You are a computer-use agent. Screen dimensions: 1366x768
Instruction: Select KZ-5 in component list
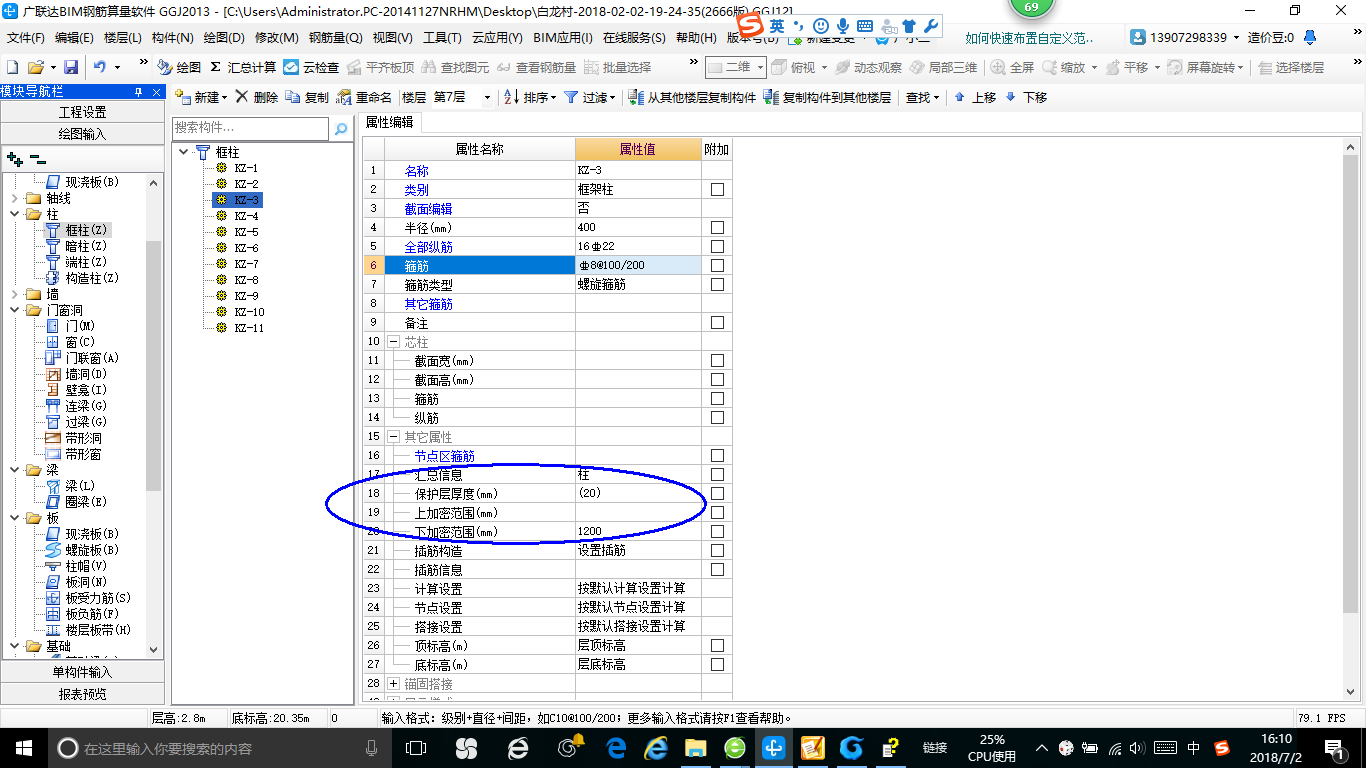(x=246, y=232)
